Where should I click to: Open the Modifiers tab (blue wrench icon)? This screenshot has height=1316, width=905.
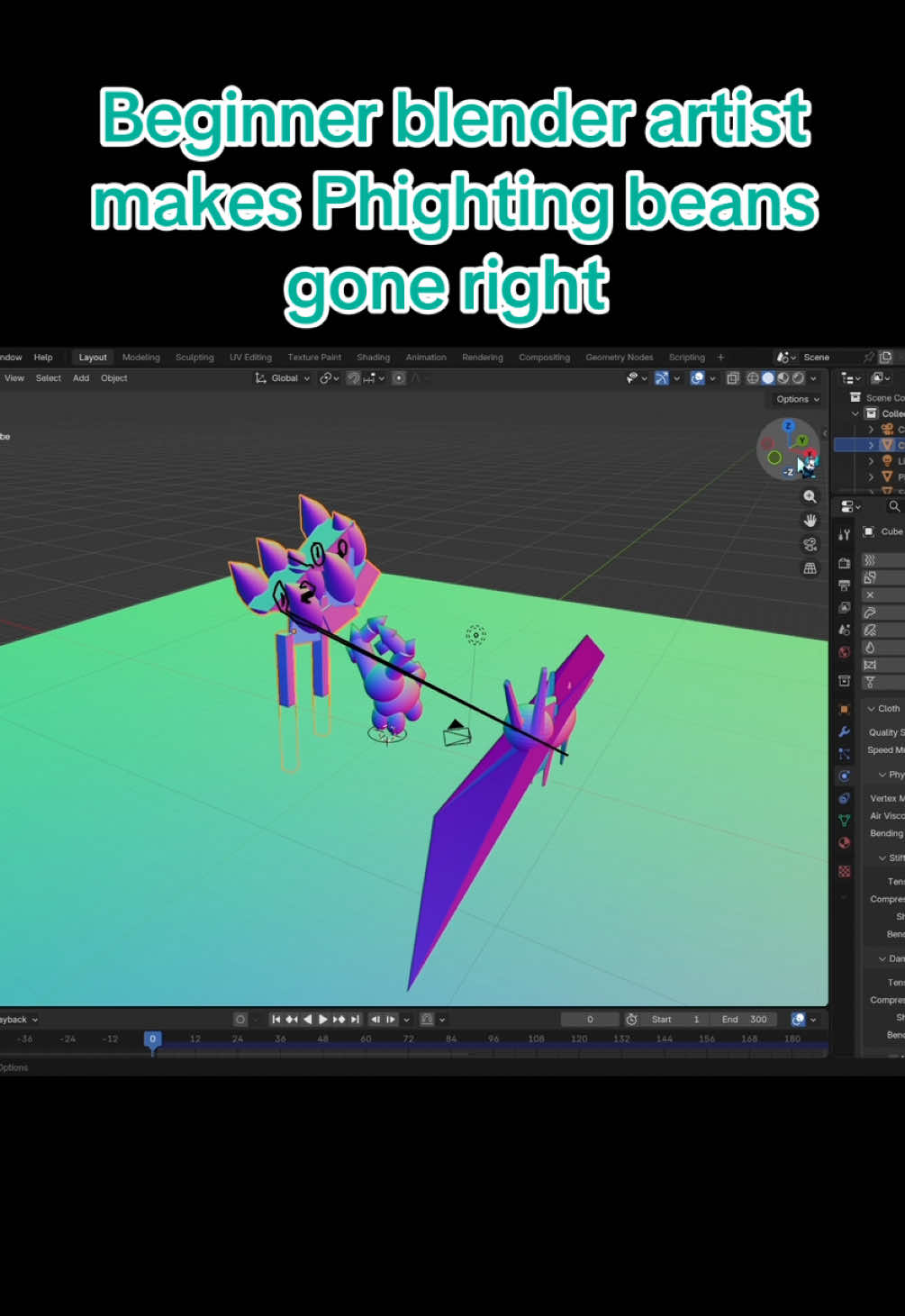(844, 731)
